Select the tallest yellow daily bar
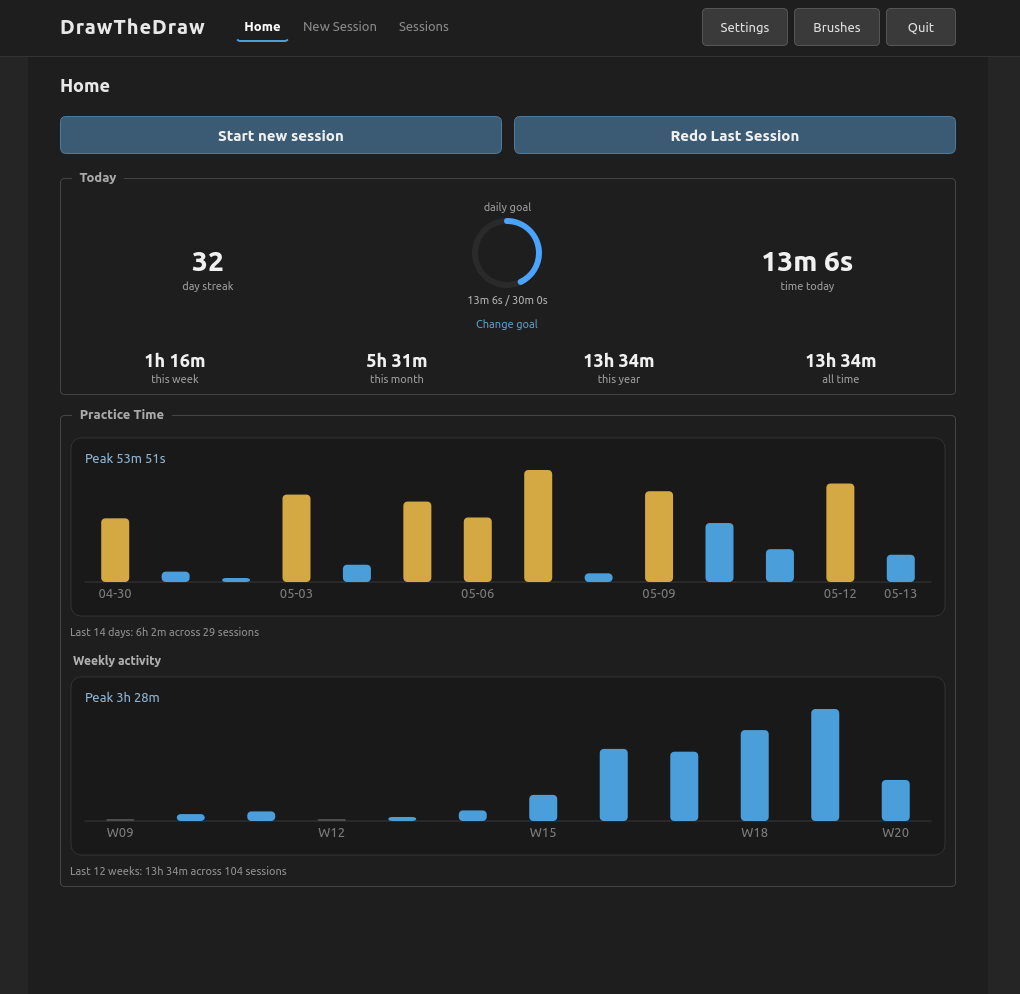The width and height of the screenshot is (1020, 994). pos(538,526)
